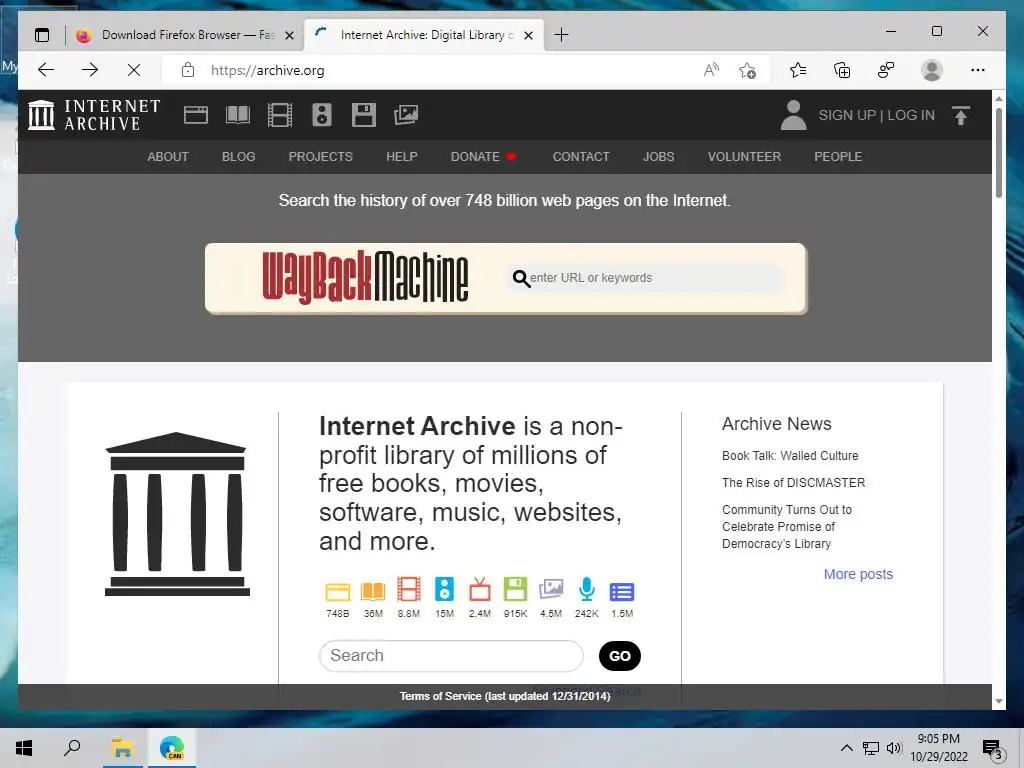Open the Software floppy icon in top navigation
The width and height of the screenshot is (1024, 768).
tap(364, 115)
